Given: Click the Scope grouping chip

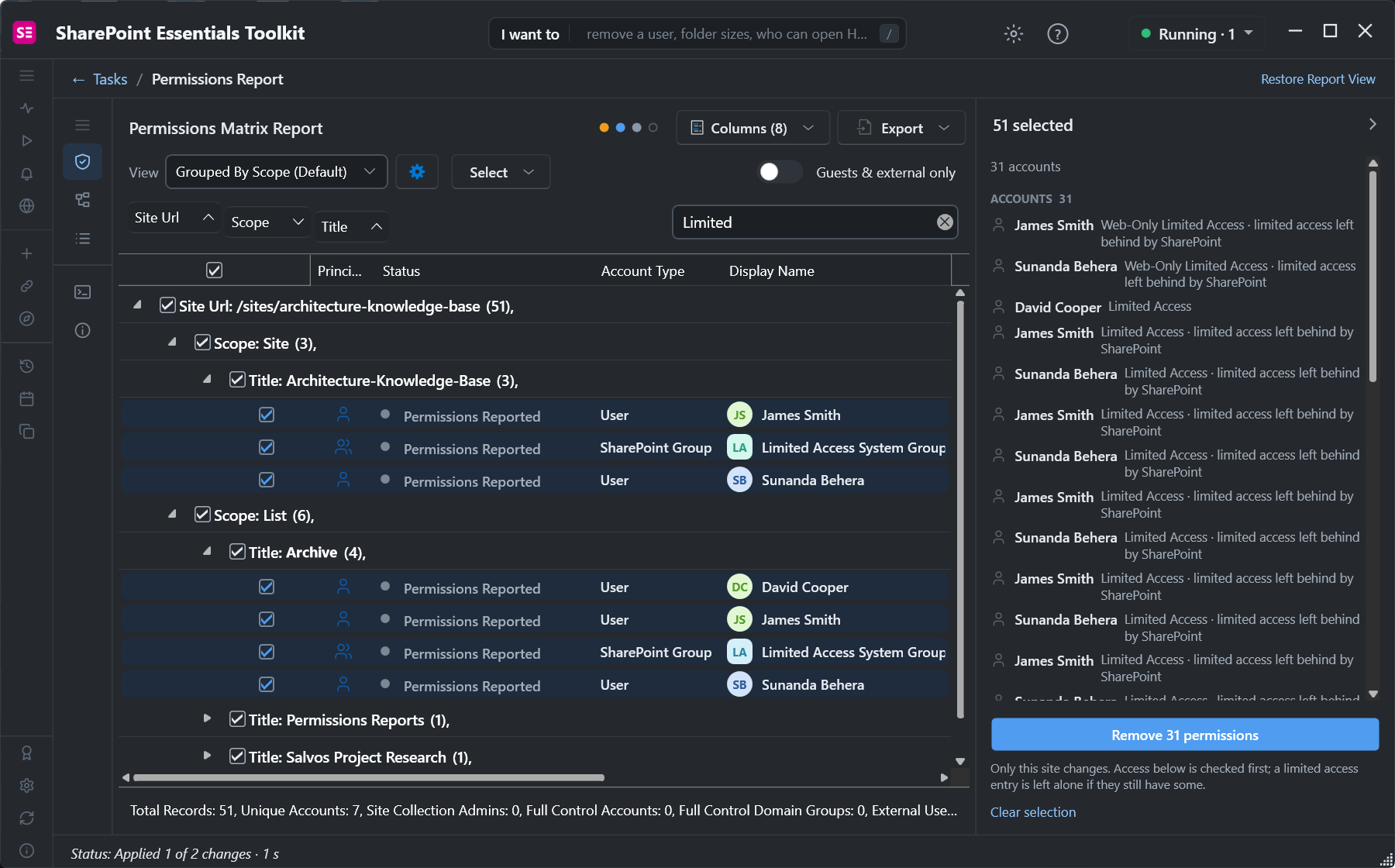Looking at the screenshot, I should [267, 222].
